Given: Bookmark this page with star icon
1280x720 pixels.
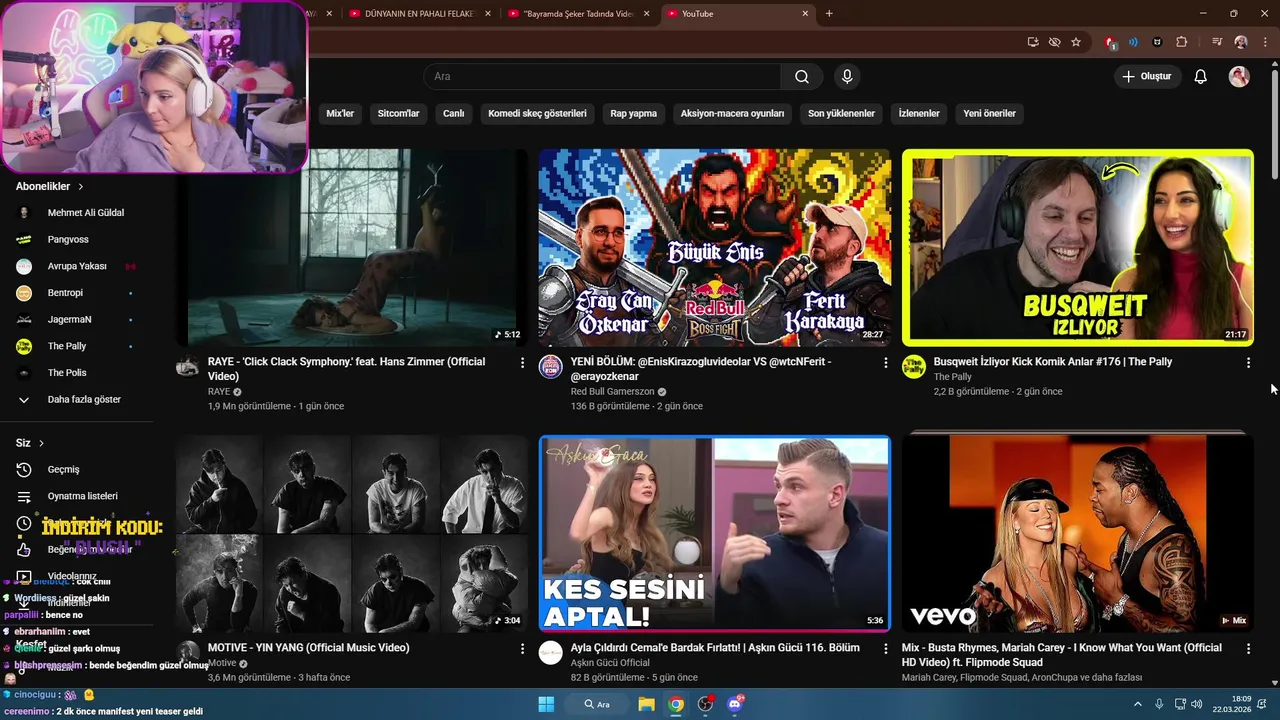Looking at the screenshot, I should point(1076,42).
